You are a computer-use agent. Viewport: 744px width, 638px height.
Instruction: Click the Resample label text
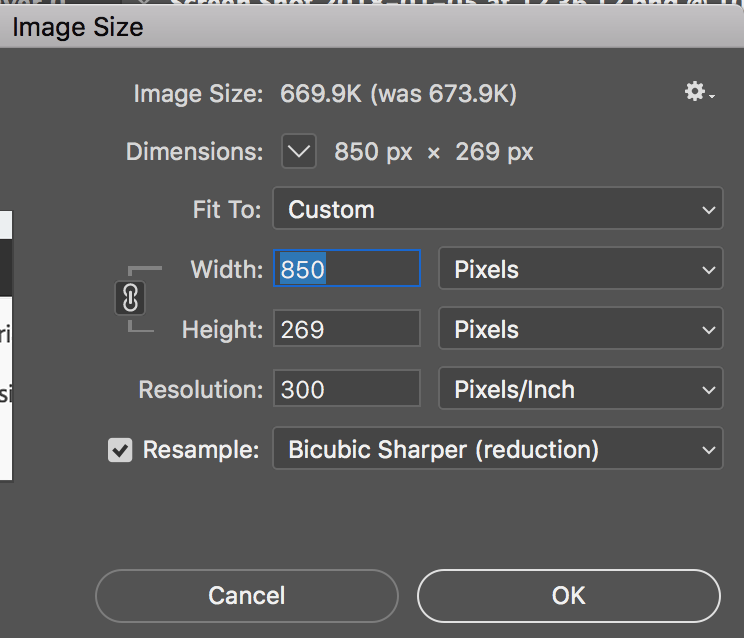click(201, 450)
